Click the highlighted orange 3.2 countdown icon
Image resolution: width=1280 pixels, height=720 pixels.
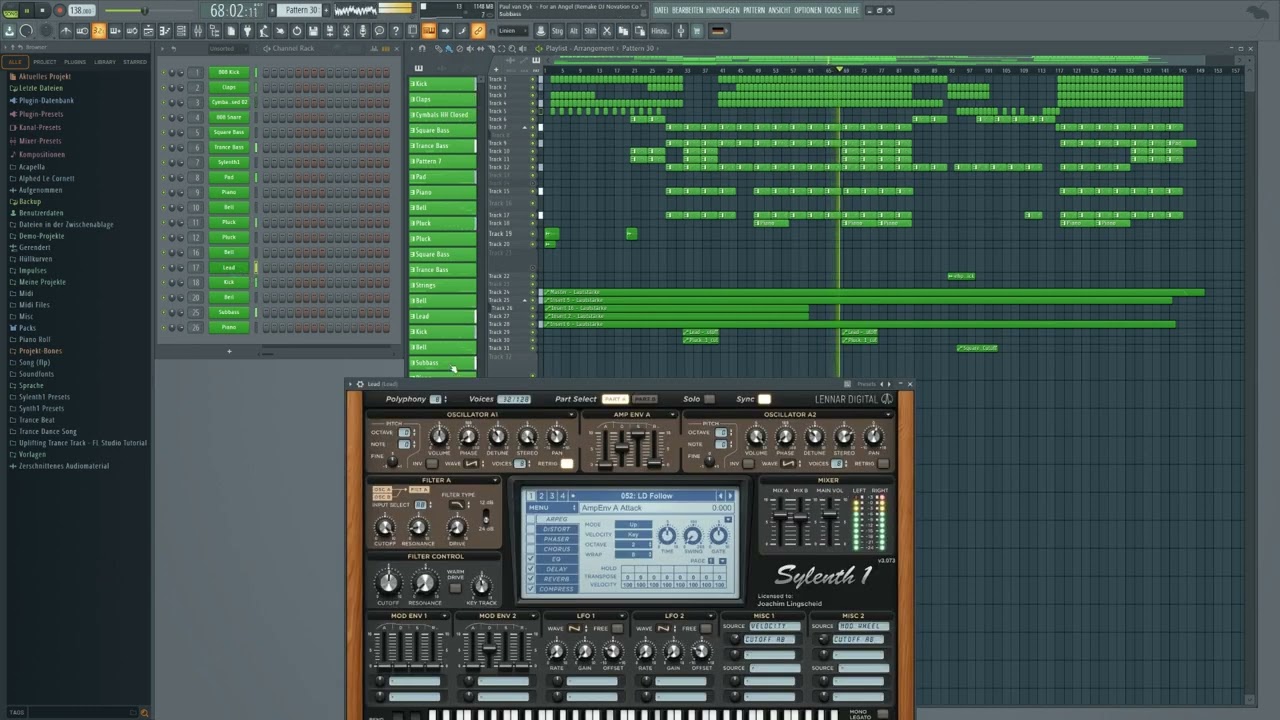pyautogui.click(x=98, y=31)
